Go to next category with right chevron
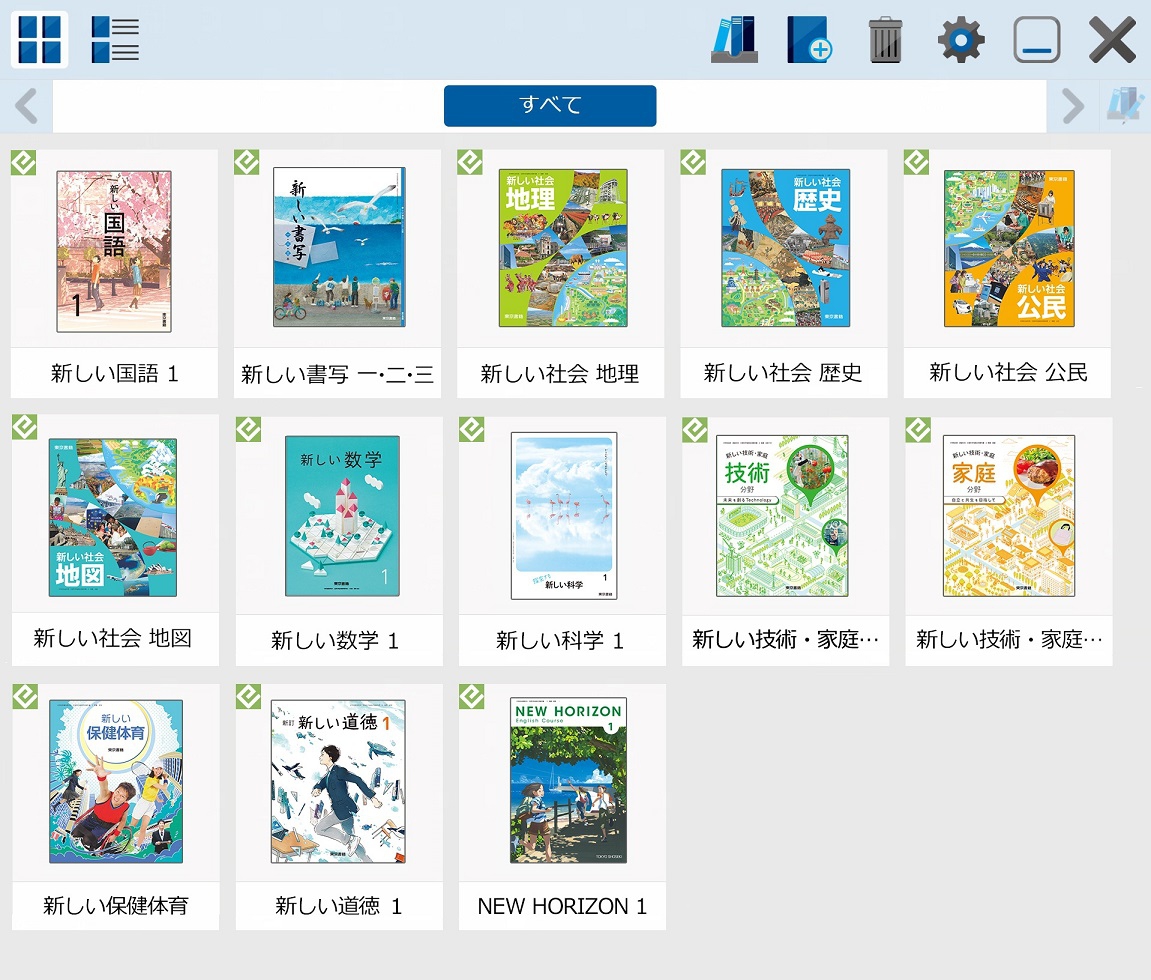This screenshot has width=1151, height=980. [x=1072, y=106]
